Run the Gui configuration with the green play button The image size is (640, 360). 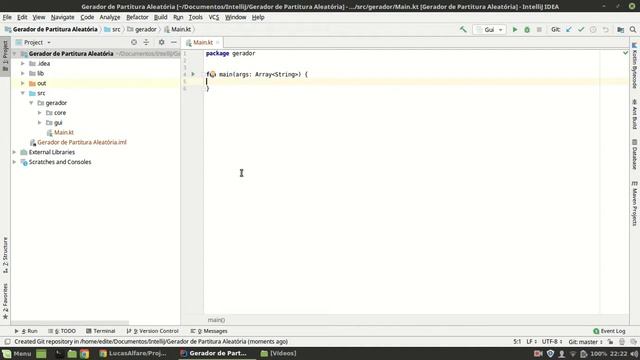515,29
